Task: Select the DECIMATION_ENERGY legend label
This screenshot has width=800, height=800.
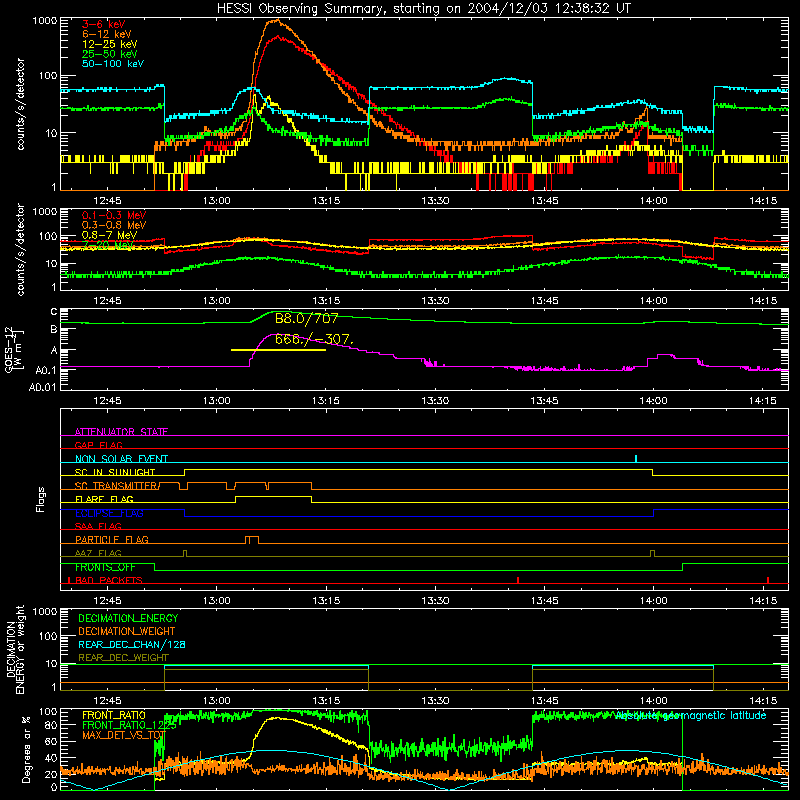Action: point(128,618)
